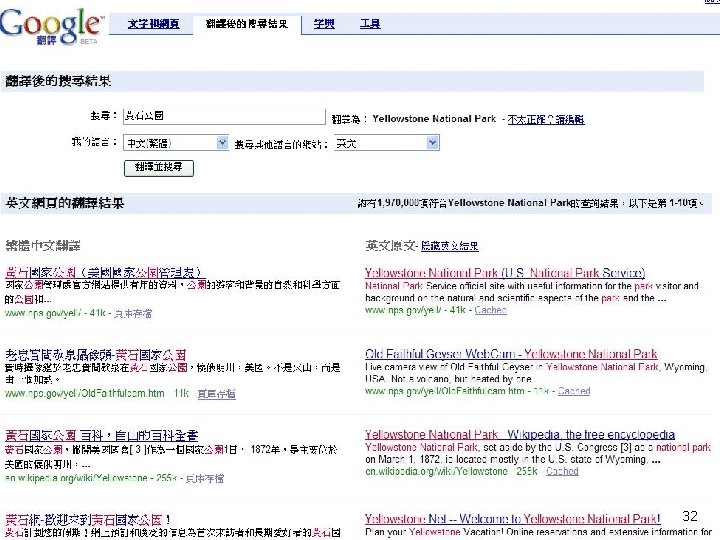Click the 'not correct? edit' link beside the translation

tap(546, 120)
